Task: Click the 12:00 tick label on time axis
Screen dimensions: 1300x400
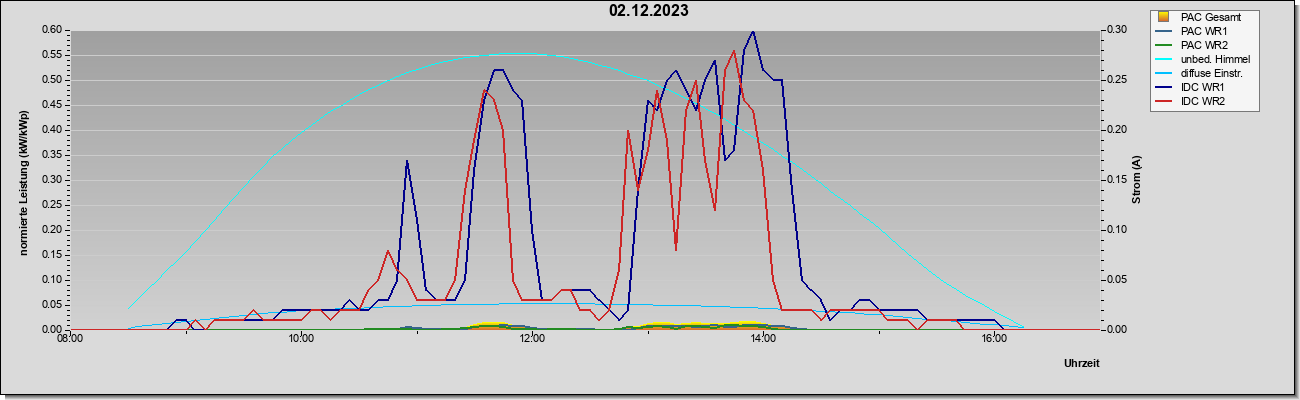Action: (x=532, y=340)
